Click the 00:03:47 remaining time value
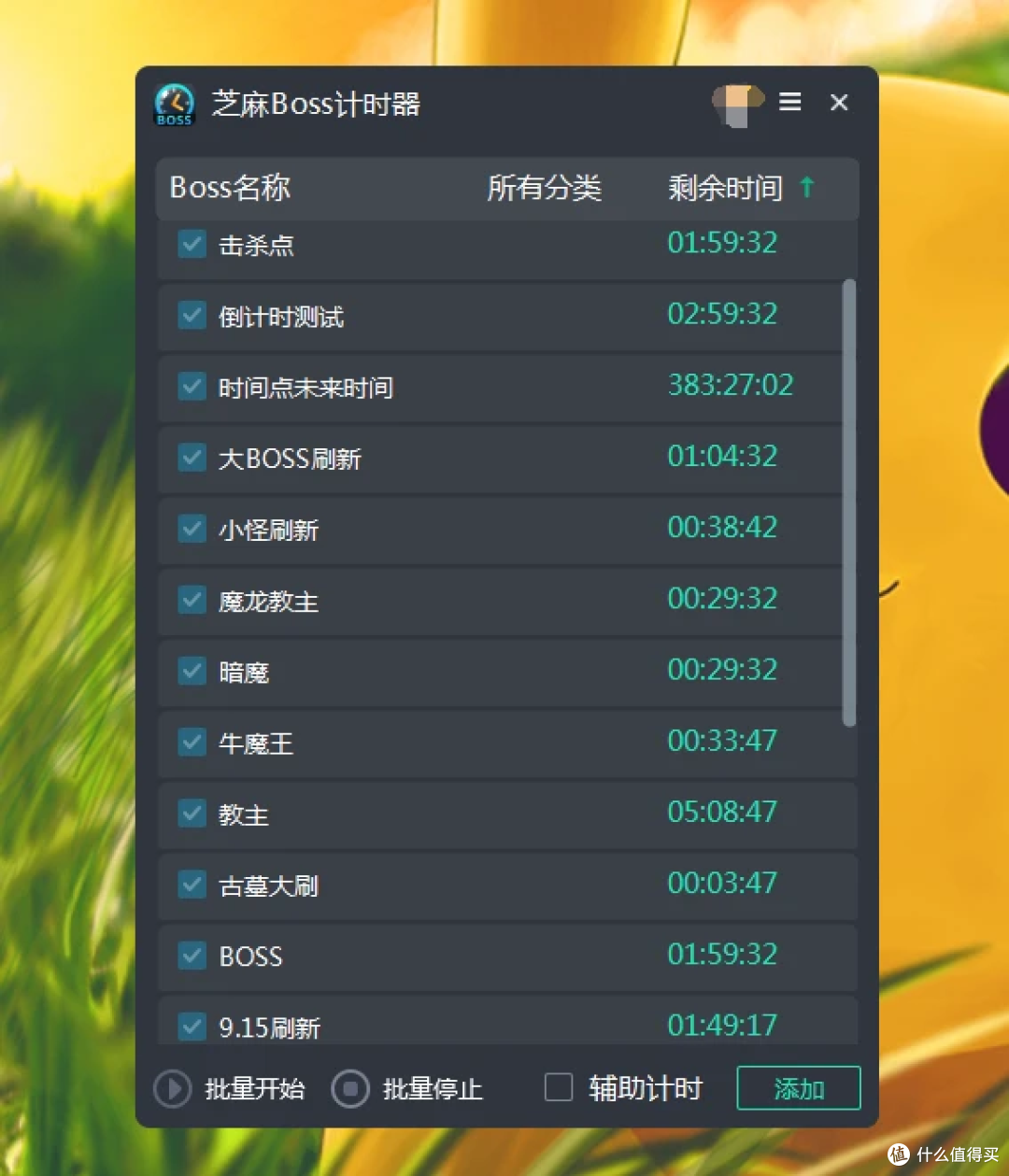The width and height of the screenshot is (1009, 1176). pos(722,883)
